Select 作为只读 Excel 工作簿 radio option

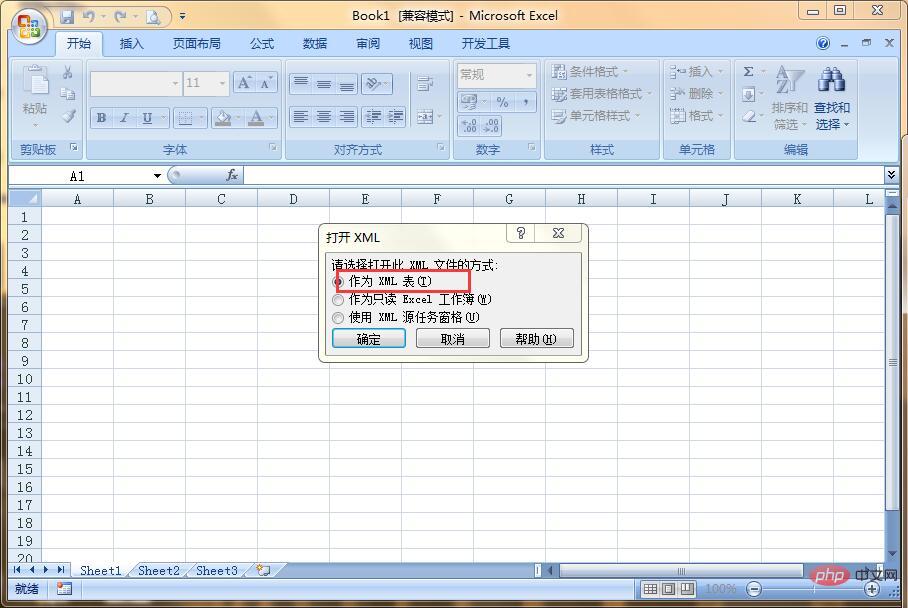click(x=338, y=300)
